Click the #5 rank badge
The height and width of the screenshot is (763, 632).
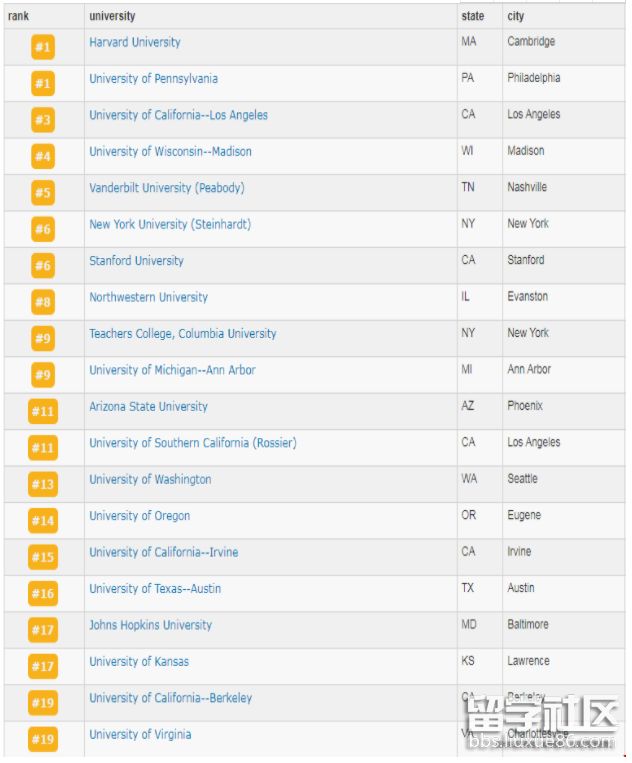click(43, 193)
